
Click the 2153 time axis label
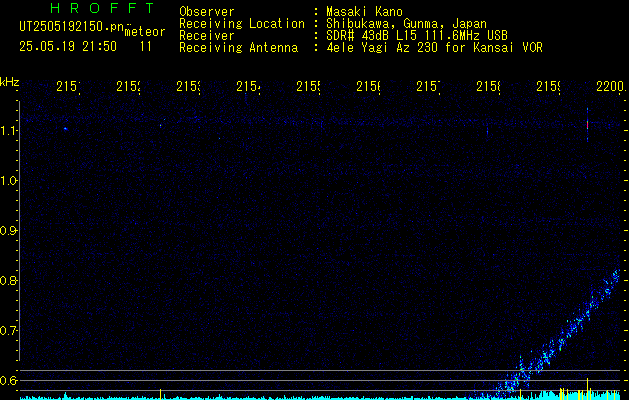click(x=188, y=86)
